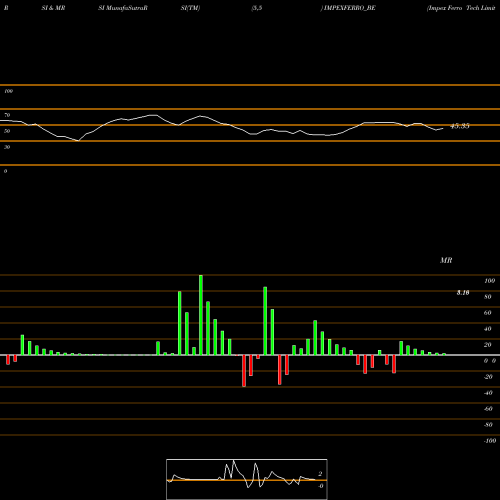
Task: Select the 'SI & MR' header text
Action: click(x=53, y=8)
